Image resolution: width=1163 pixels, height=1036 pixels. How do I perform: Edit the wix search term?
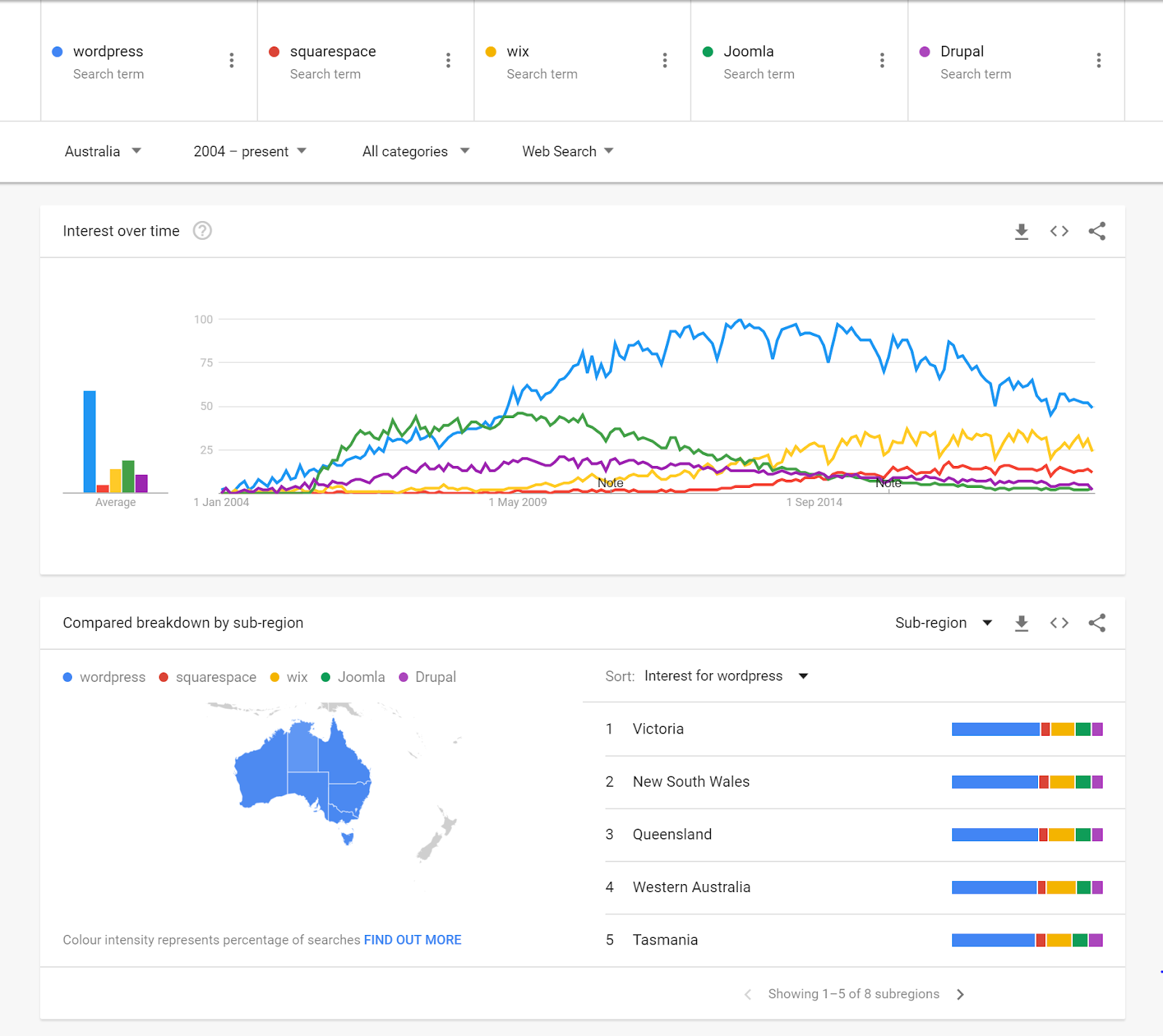click(518, 52)
